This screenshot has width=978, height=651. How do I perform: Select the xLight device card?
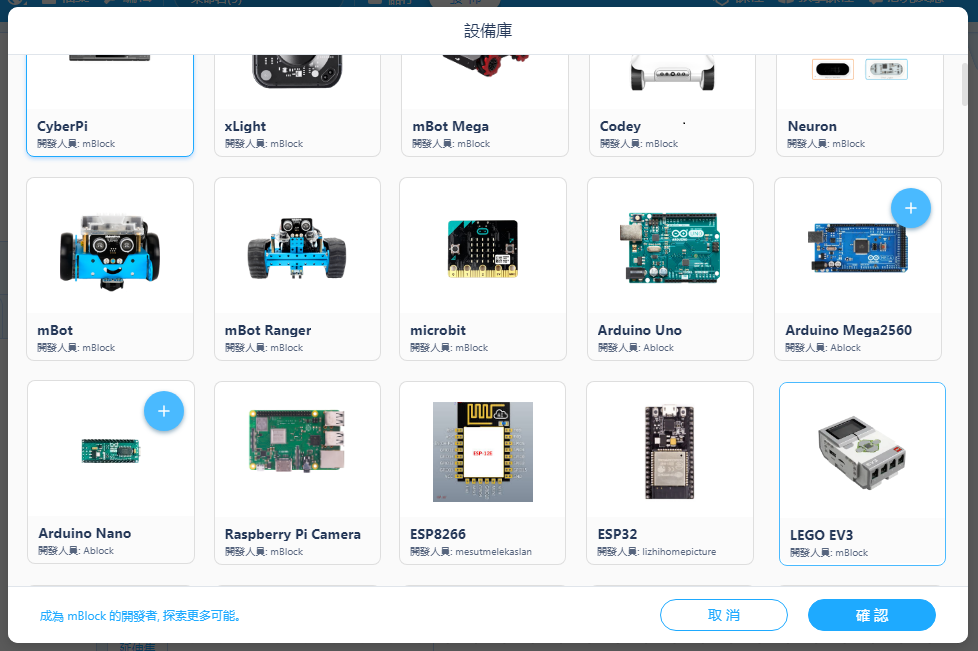298,105
